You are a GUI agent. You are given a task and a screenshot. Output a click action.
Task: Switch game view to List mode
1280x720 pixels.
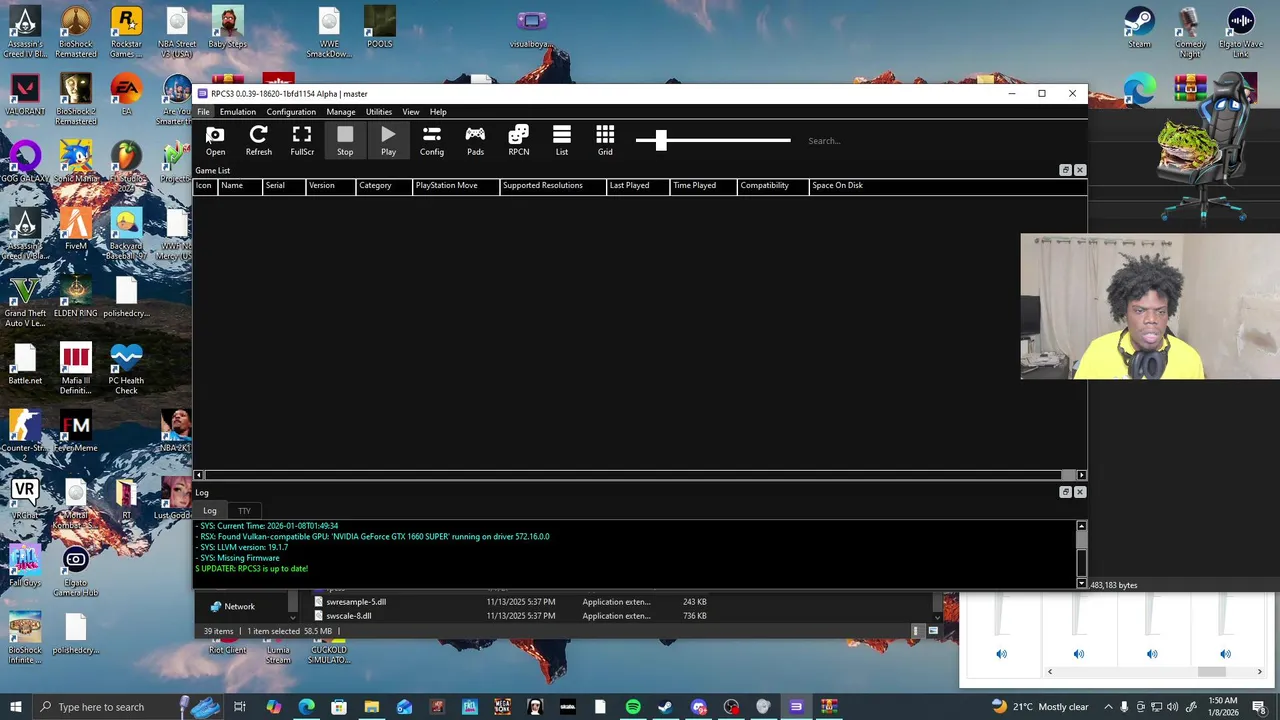(x=562, y=141)
